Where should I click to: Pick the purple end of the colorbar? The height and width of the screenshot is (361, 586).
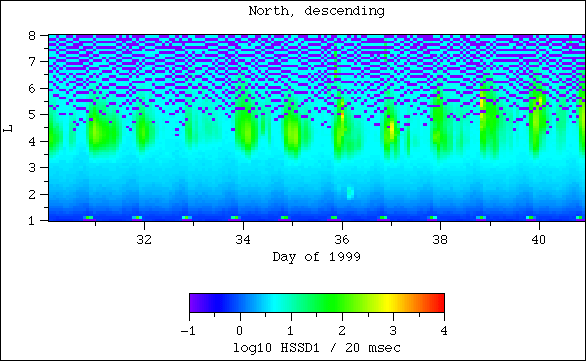(194, 303)
